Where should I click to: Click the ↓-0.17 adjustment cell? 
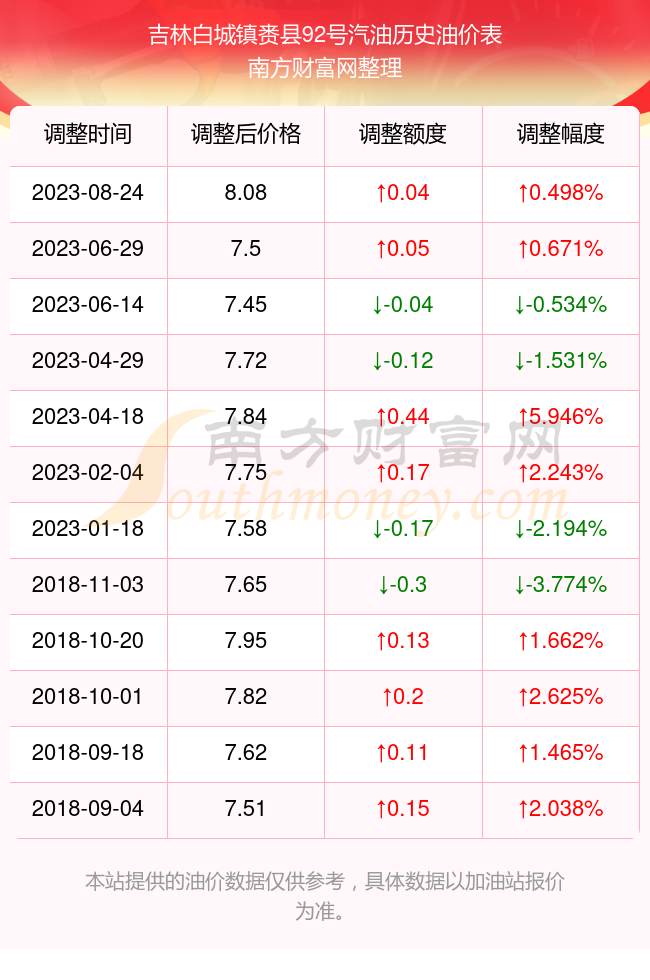[403, 529]
